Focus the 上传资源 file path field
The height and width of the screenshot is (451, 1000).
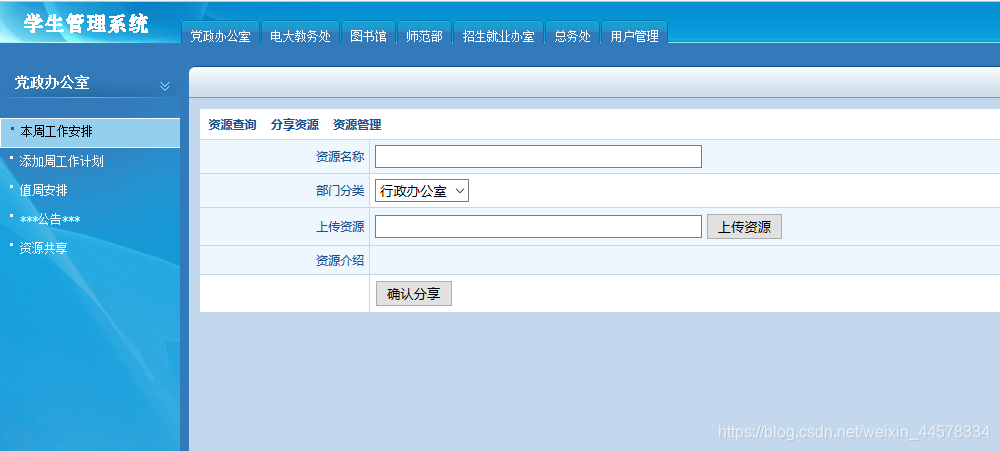click(538, 226)
